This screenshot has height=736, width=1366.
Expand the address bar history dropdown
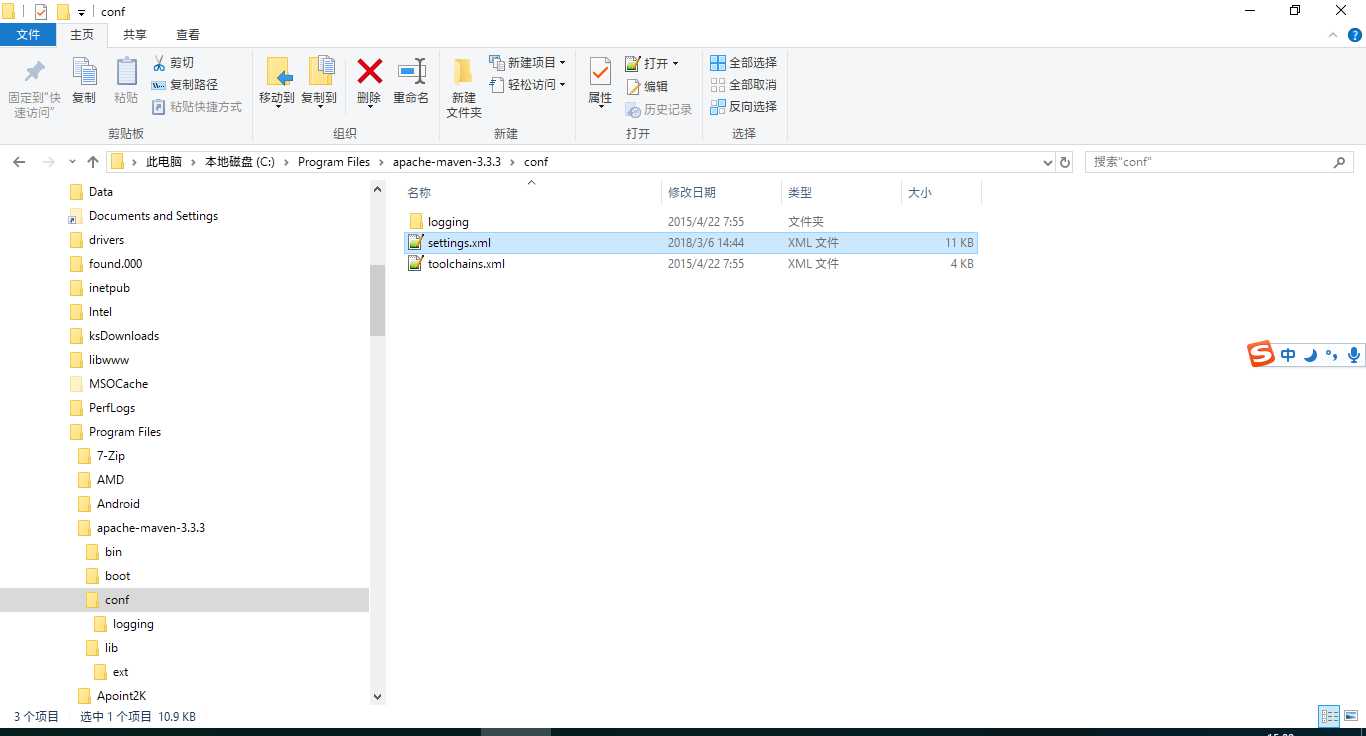pyautogui.click(x=1047, y=162)
